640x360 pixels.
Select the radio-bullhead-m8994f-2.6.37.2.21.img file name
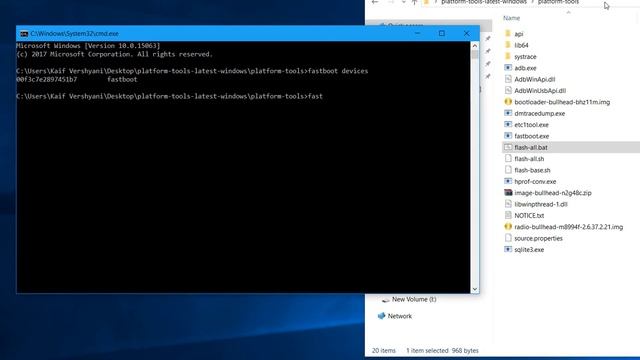point(569,227)
